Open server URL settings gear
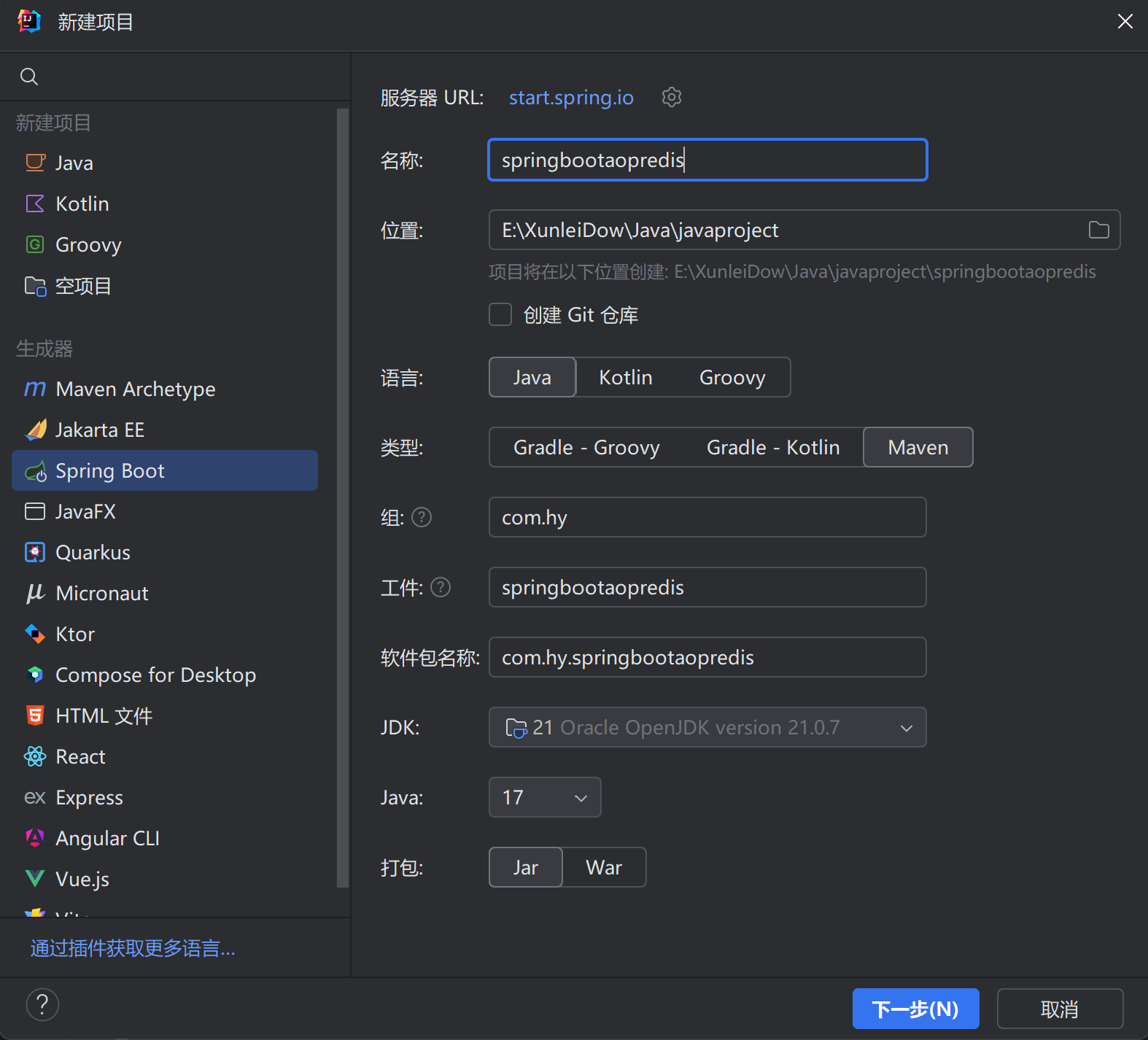 (x=671, y=97)
